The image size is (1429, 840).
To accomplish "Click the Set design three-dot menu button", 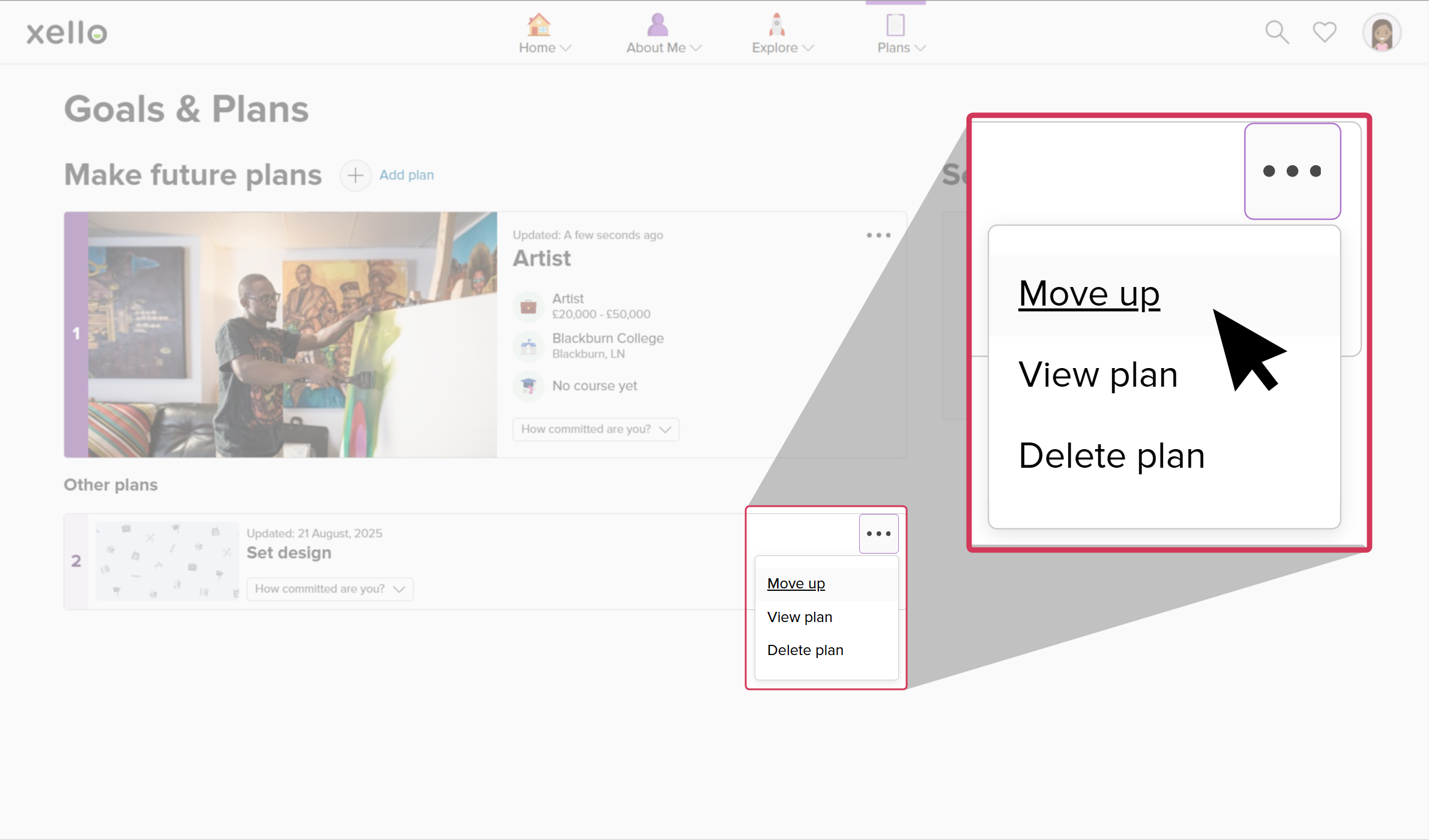I will tap(878, 534).
